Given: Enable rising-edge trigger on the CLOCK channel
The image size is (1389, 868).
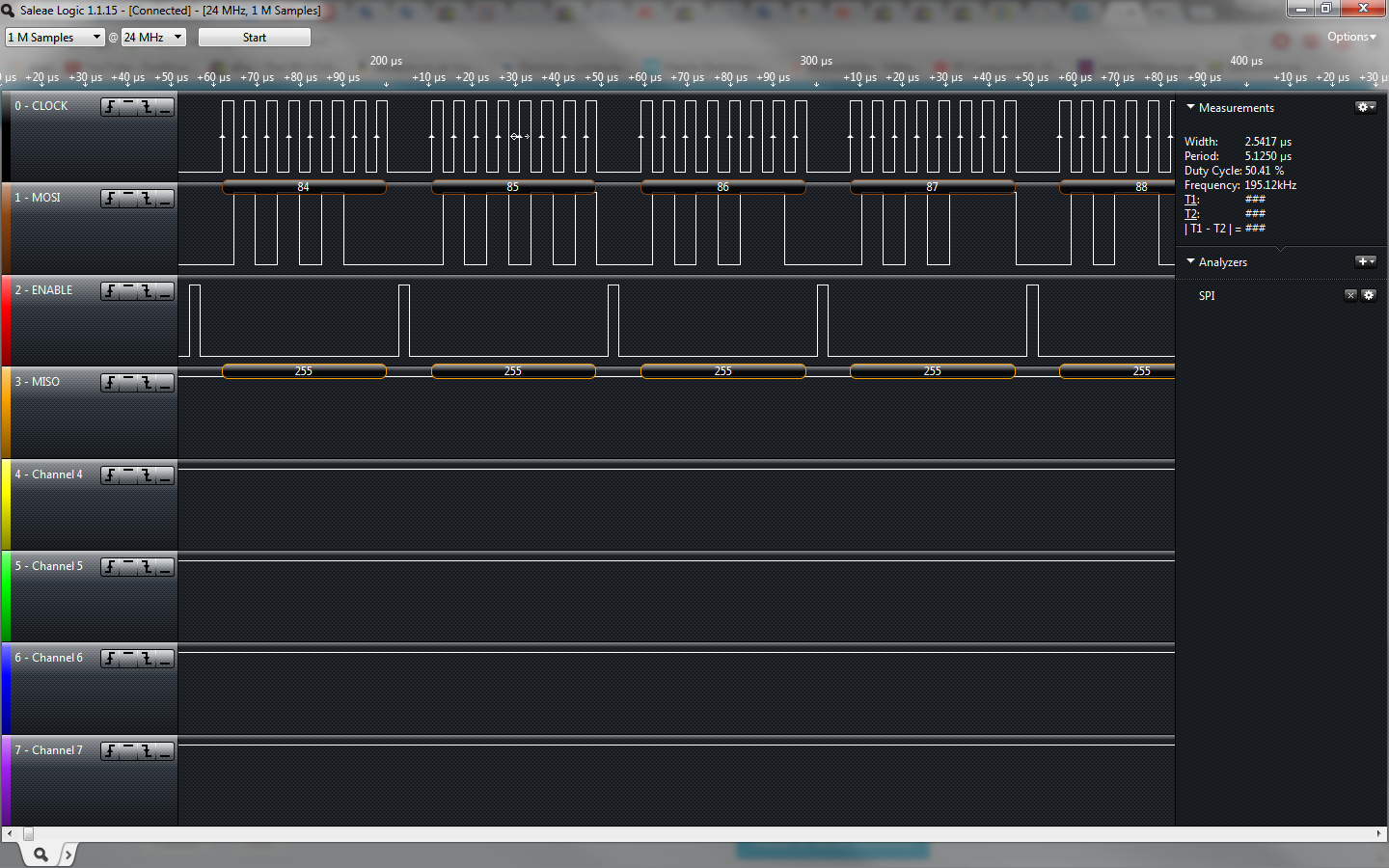Looking at the screenshot, I should pyautogui.click(x=109, y=107).
